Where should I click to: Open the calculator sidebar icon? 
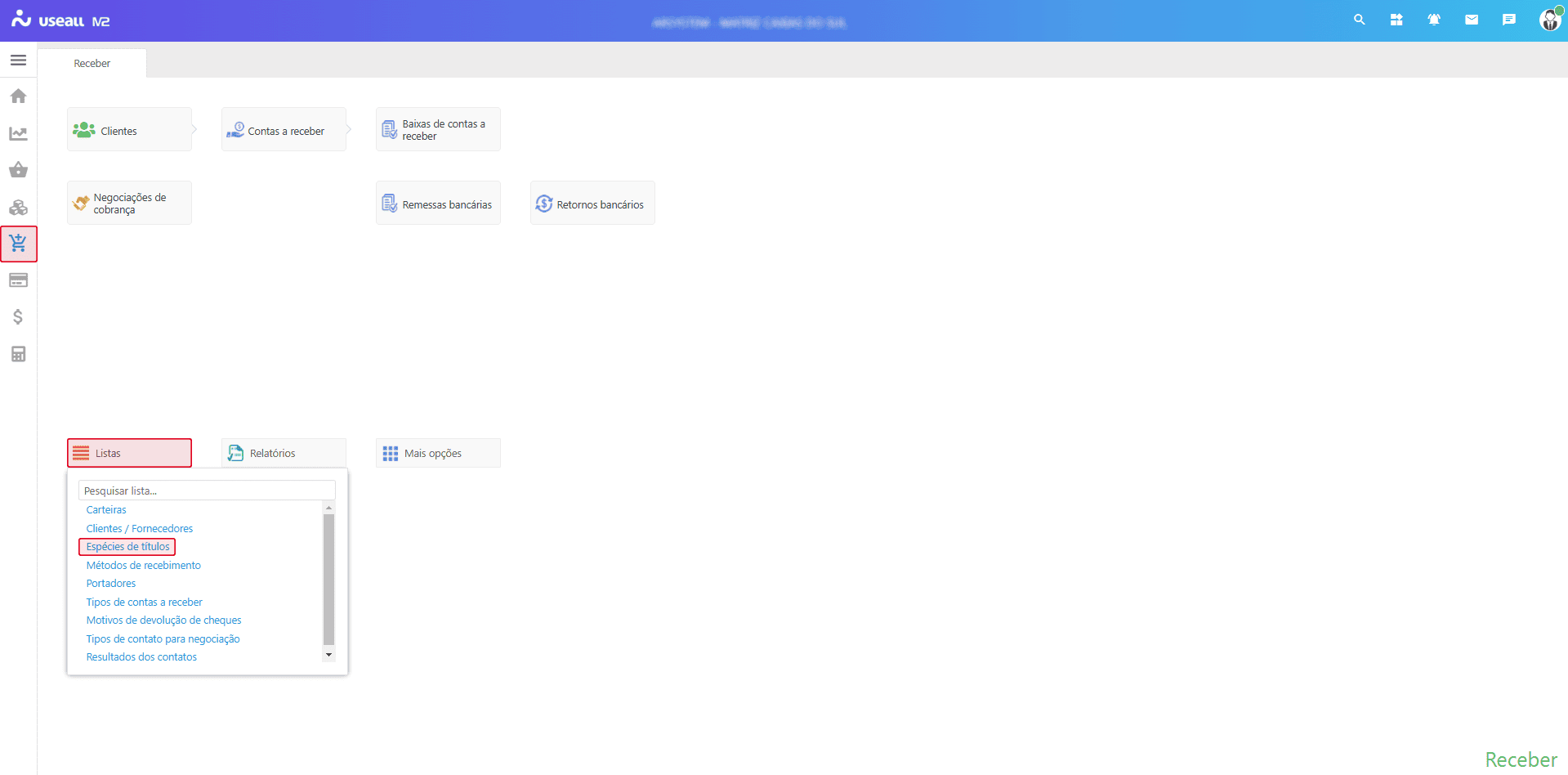pos(18,354)
